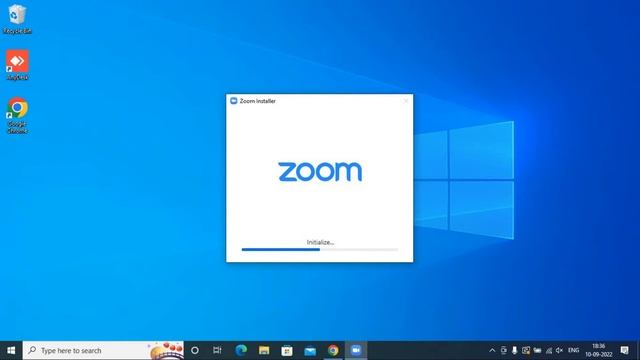
Task: Open the notification Action Center
Action: click(x=624, y=350)
